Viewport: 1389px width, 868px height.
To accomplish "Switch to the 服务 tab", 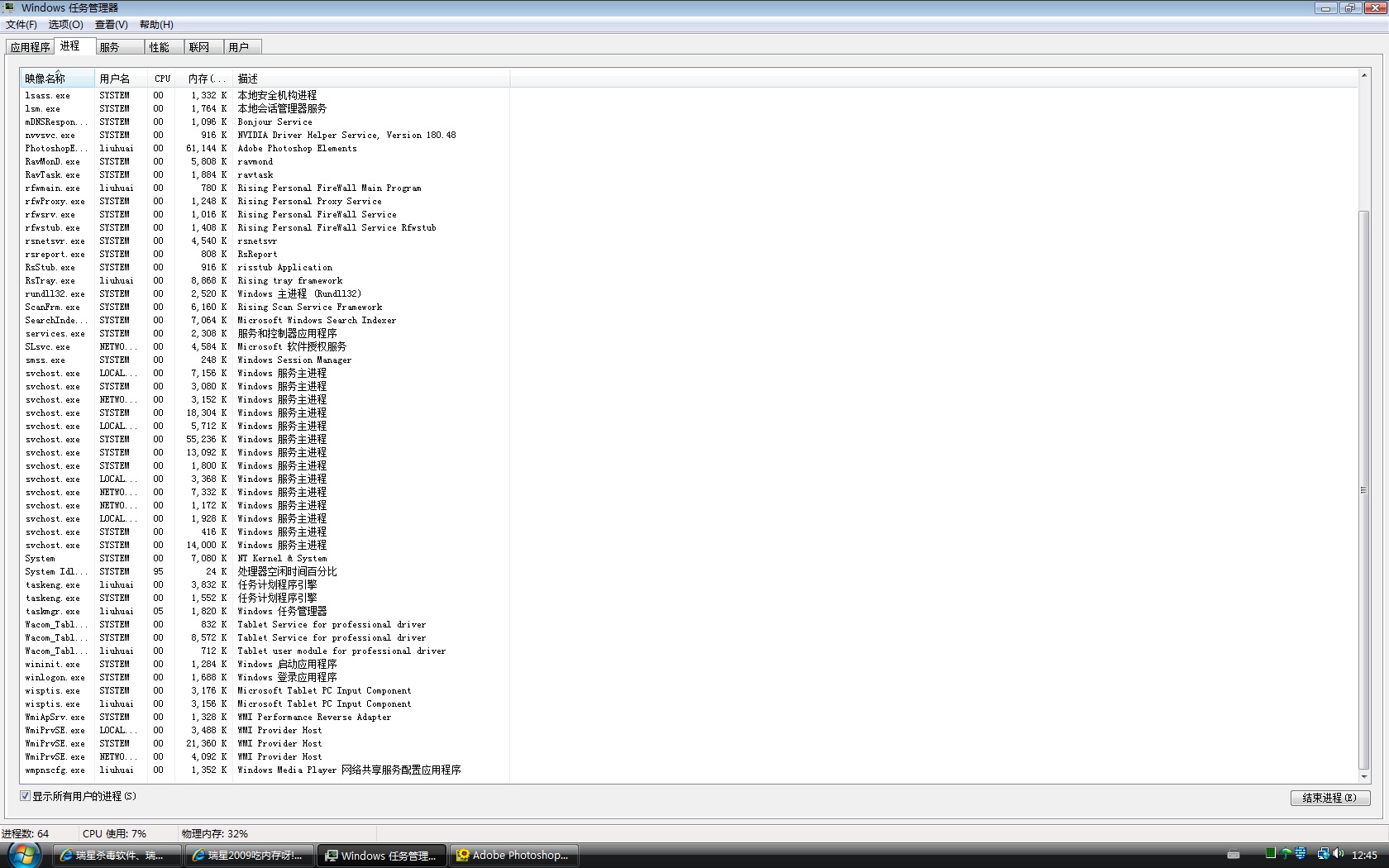I will tap(120, 47).
